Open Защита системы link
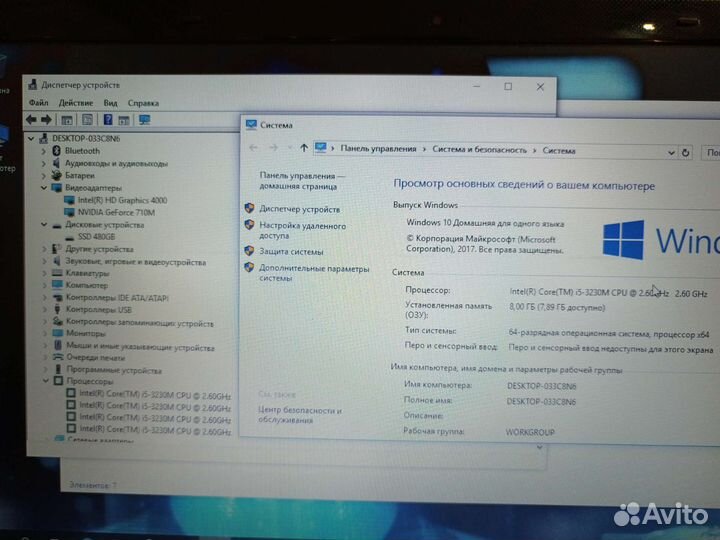720x540 pixels. [291, 252]
